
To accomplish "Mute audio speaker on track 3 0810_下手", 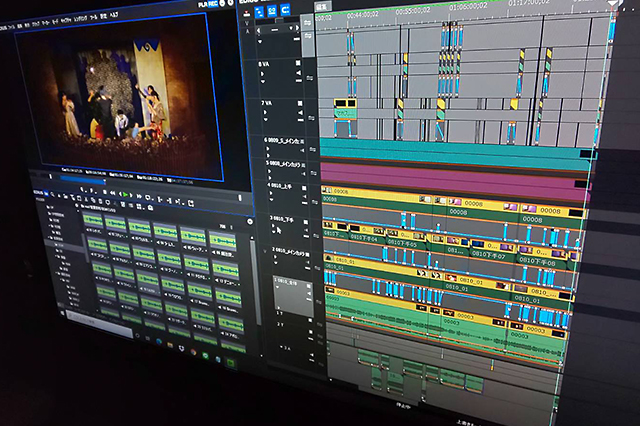I will click(x=306, y=231).
